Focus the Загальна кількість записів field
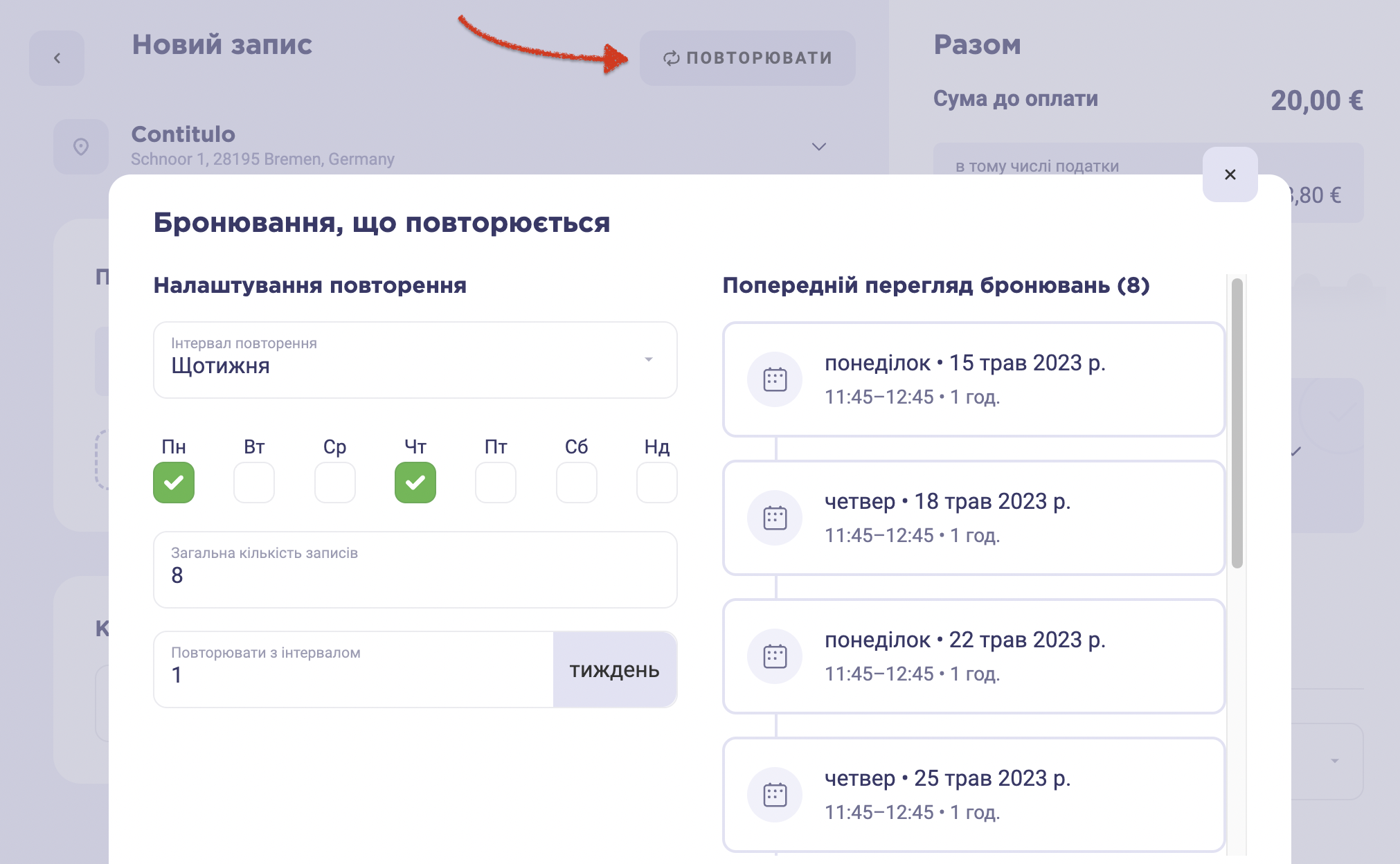The width and height of the screenshot is (1400, 864). click(415, 570)
